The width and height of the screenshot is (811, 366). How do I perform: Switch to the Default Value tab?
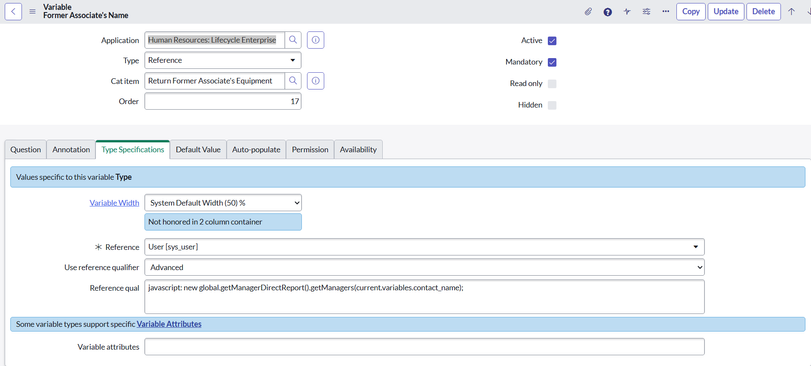coord(198,149)
